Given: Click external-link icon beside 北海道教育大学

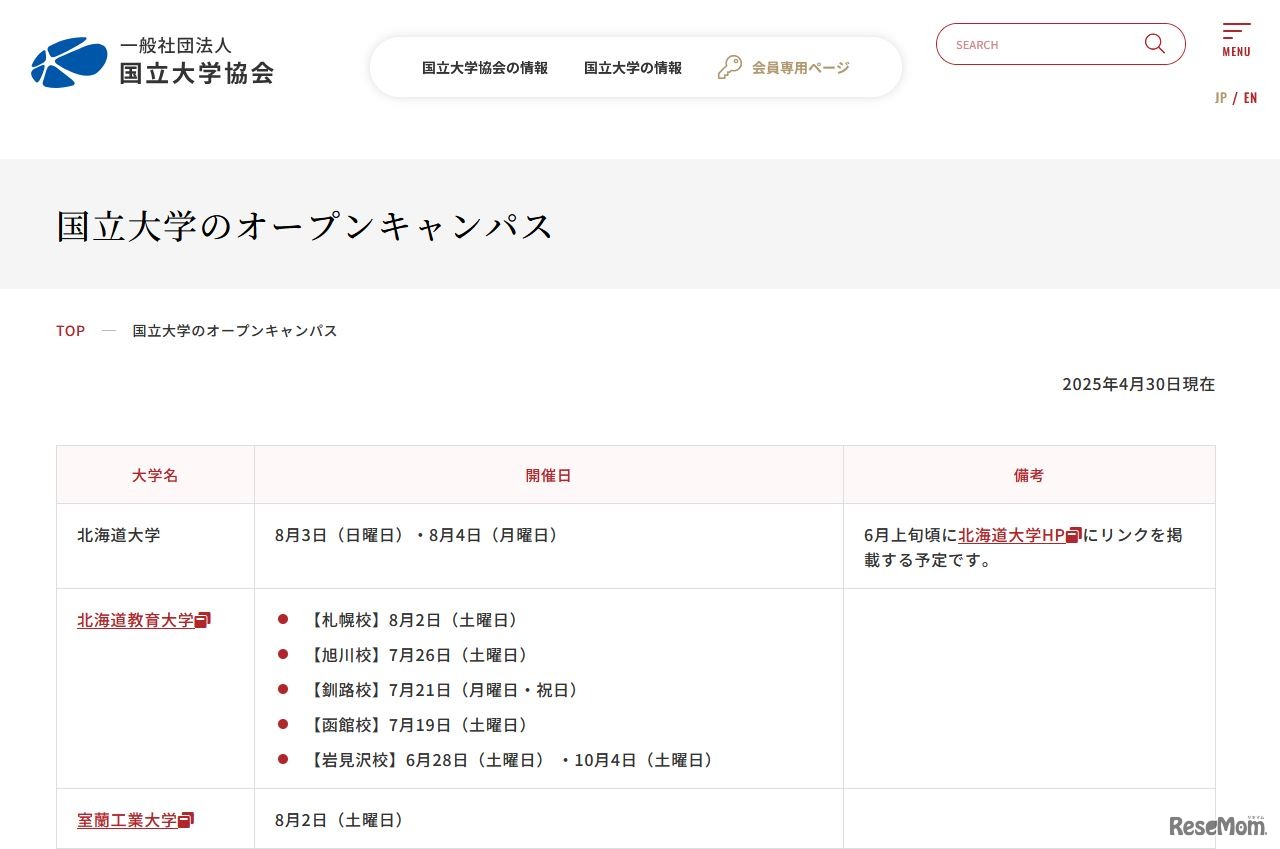Looking at the screenshot, I should click(x=203, y=621).
